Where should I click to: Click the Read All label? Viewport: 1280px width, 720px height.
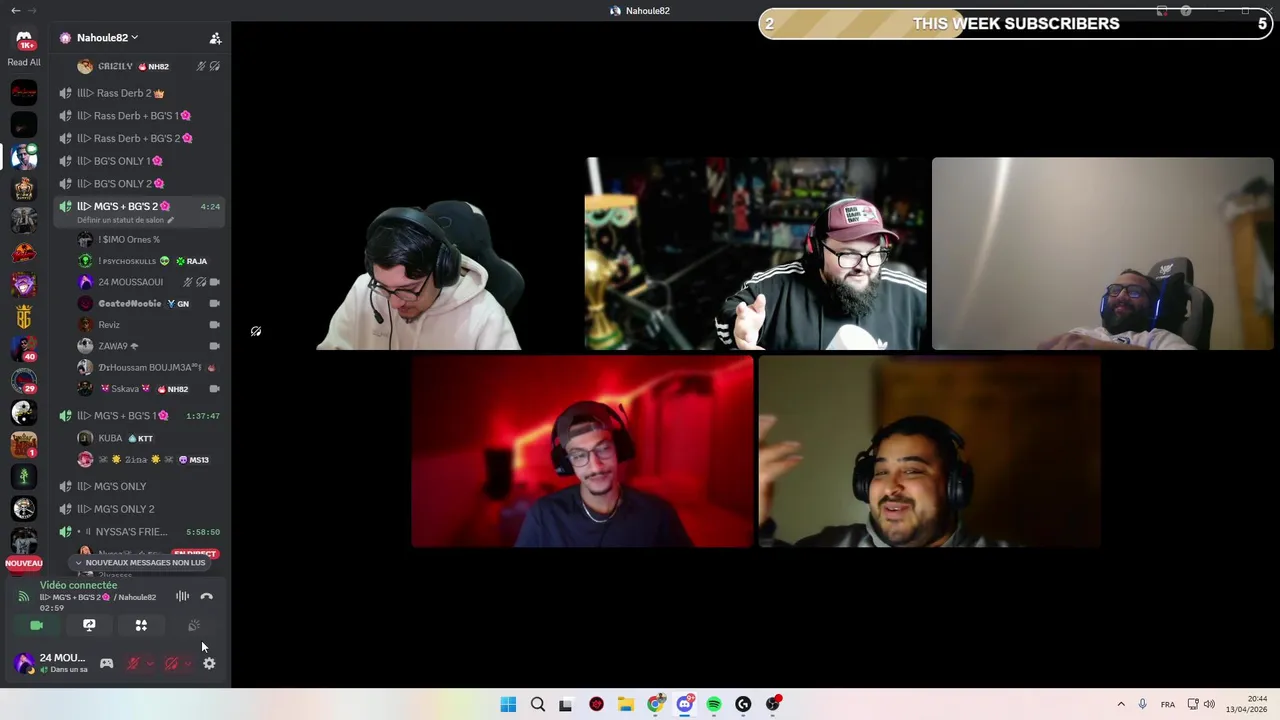24,62
